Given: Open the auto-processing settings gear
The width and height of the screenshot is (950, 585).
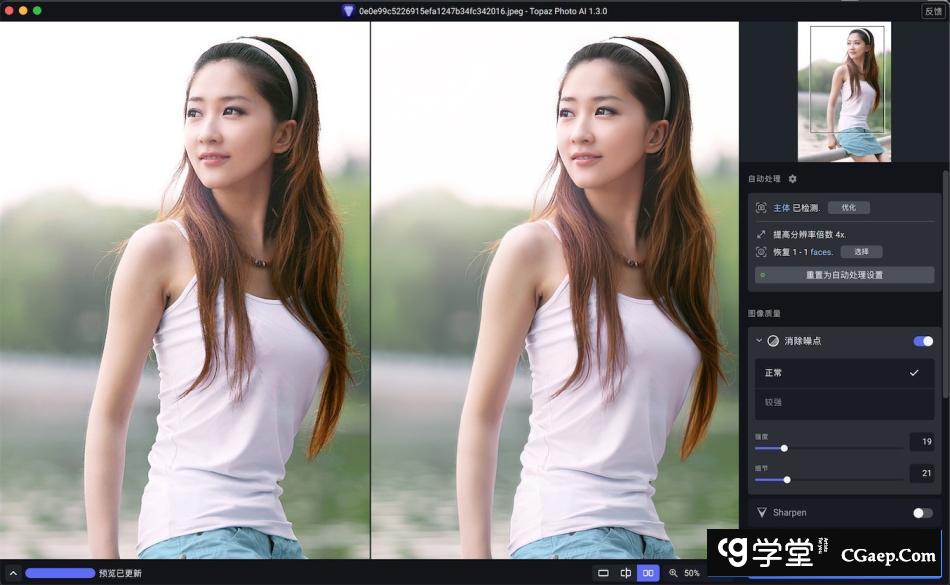Looking at the screenshot, I should (793, 179).
